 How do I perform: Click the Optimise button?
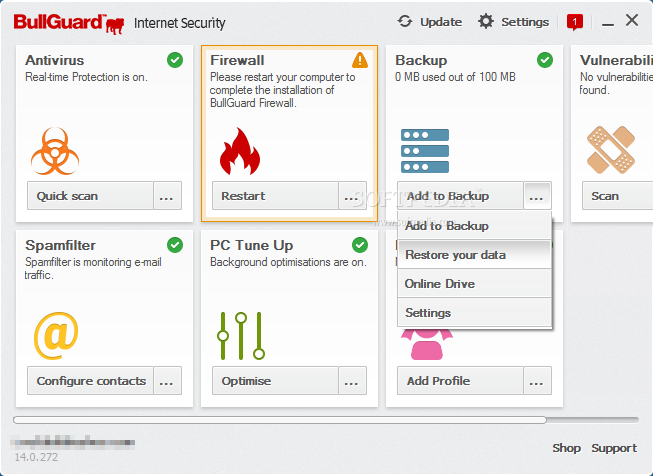pos(275,381)
